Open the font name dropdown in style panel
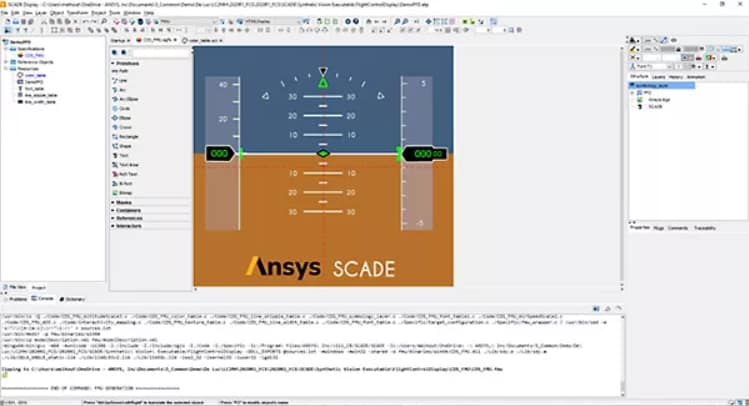The height and width of the screenshot is (406, 749). tap(652, 66)
